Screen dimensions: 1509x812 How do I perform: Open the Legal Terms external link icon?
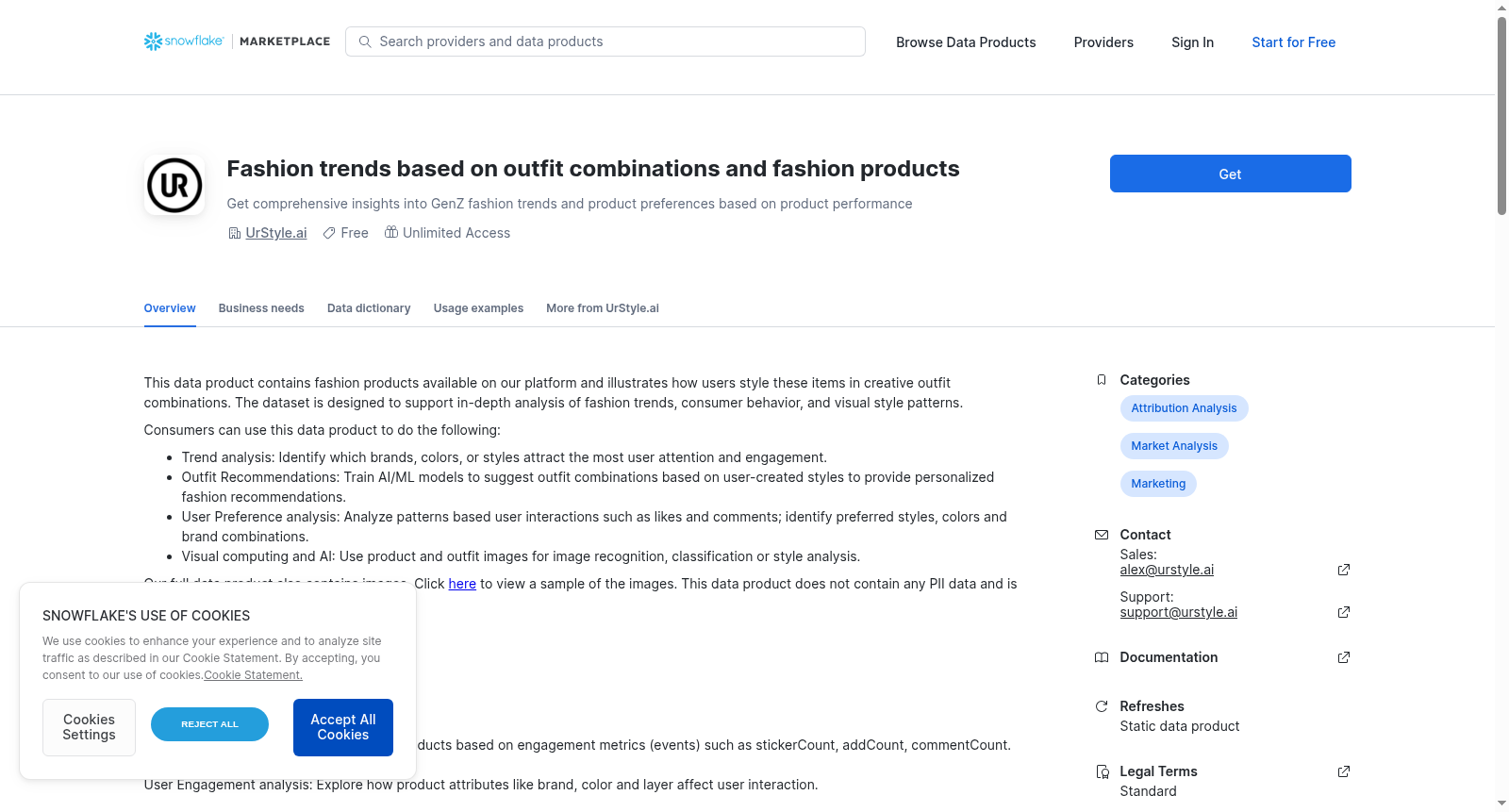pyautogui.click(x=1344, y=771)
